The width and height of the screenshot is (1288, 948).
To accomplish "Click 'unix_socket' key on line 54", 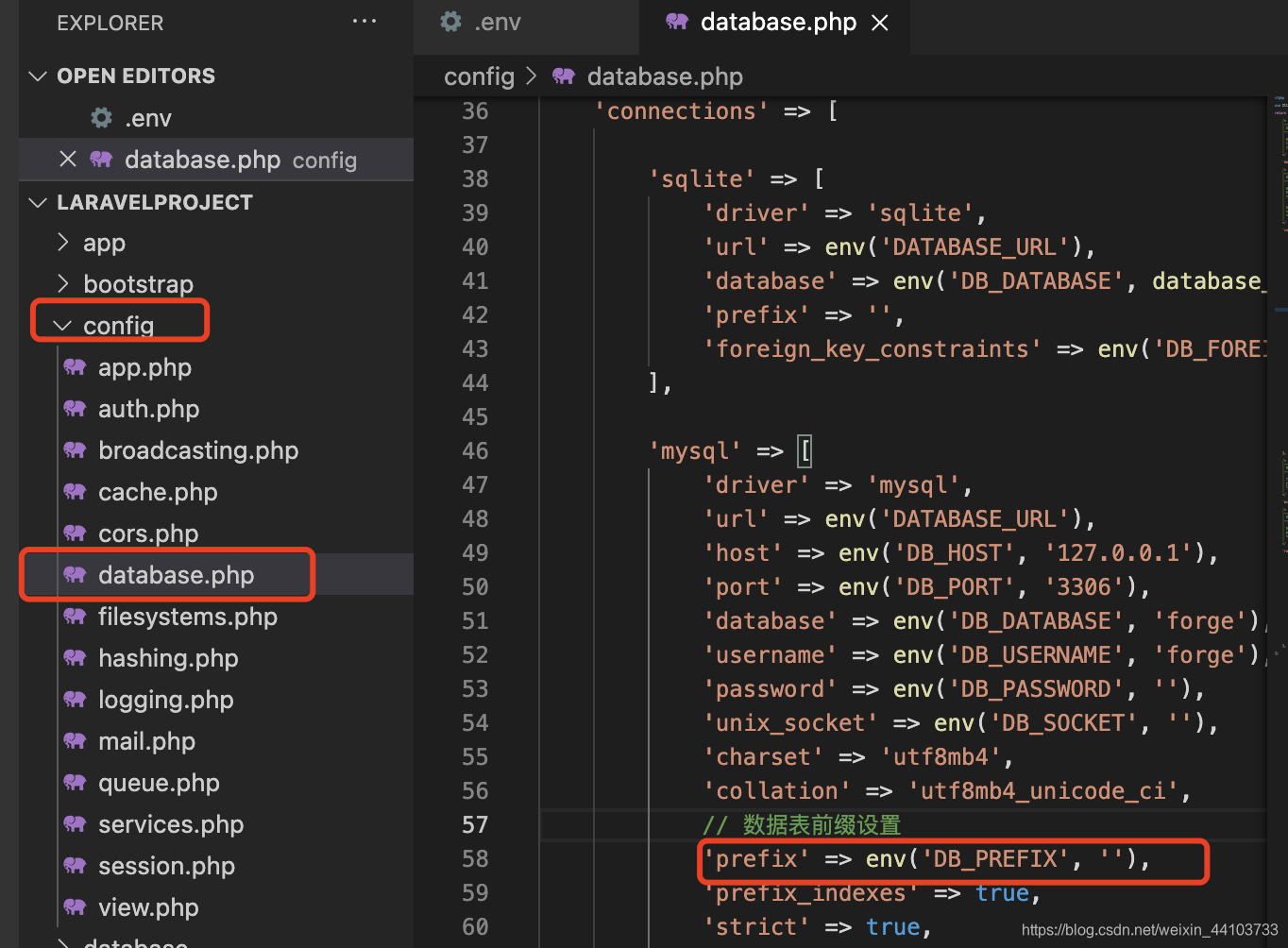I will 790,722.
